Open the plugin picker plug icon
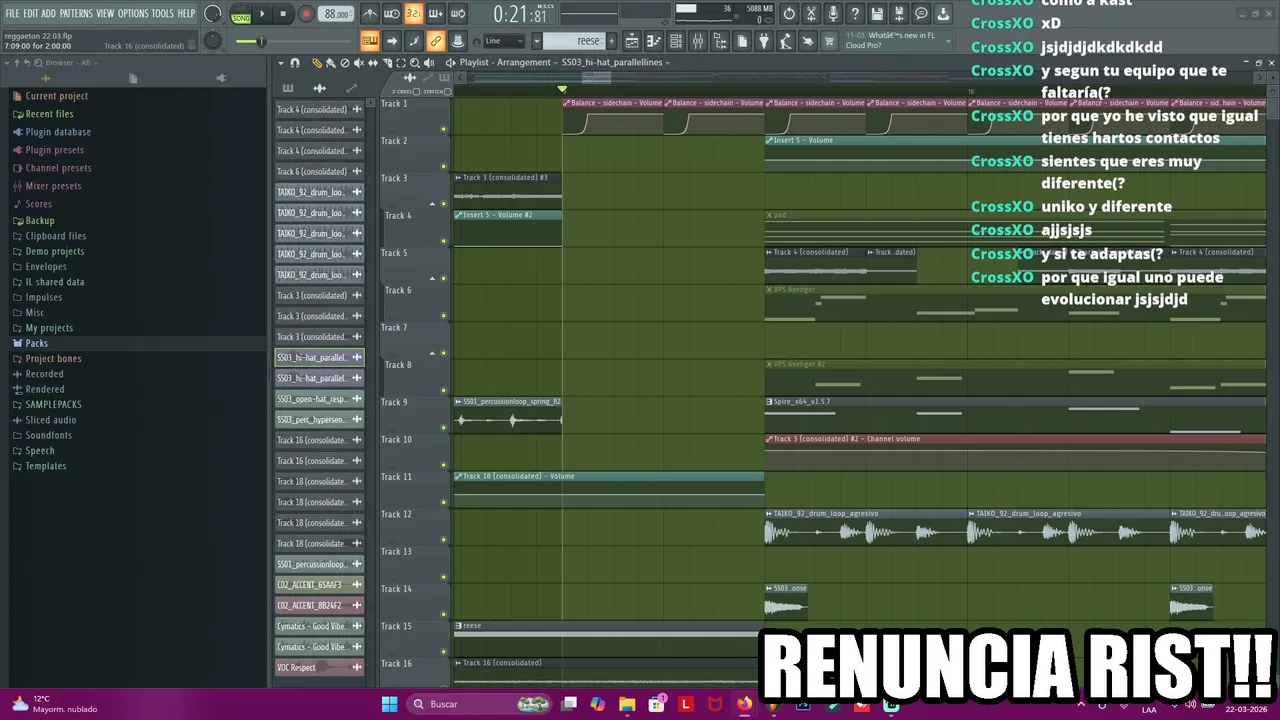The width and height of the screenshot is (1280, 720). (x=763, y=41)
